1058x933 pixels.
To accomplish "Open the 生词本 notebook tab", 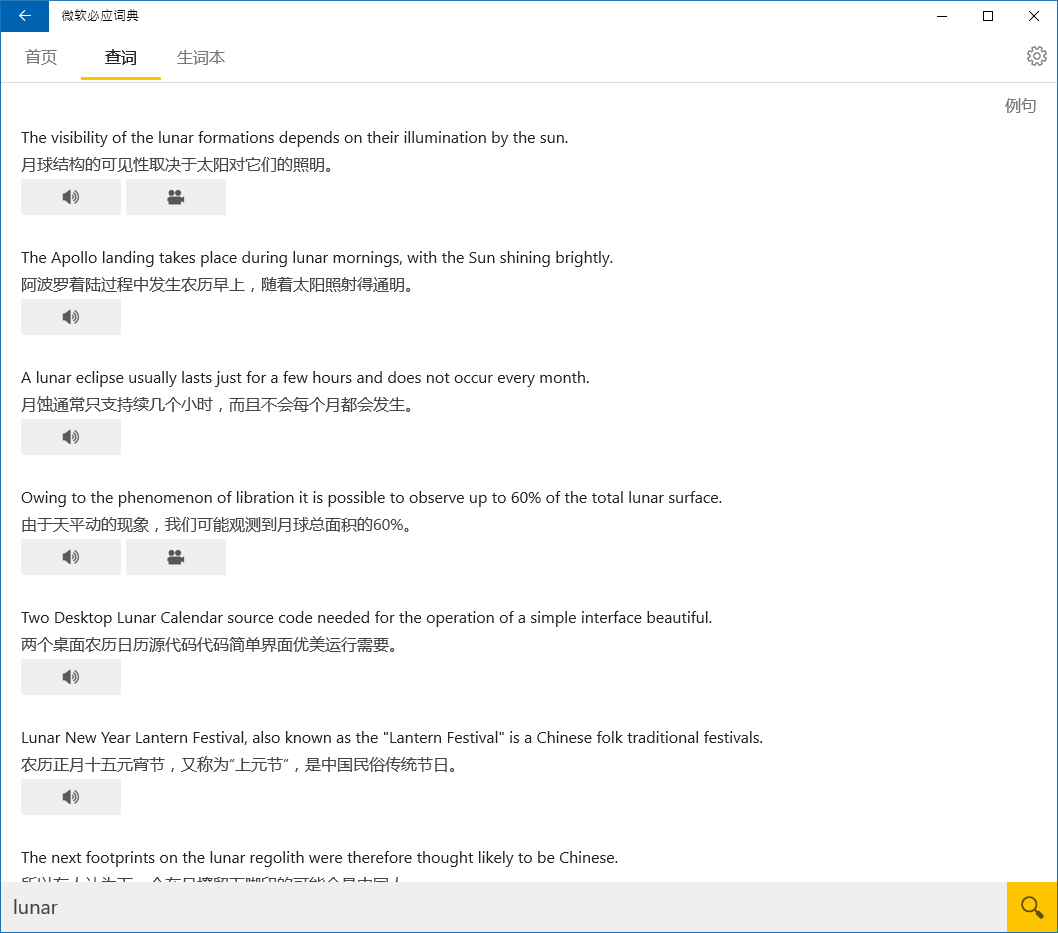I will pos(200,57).
